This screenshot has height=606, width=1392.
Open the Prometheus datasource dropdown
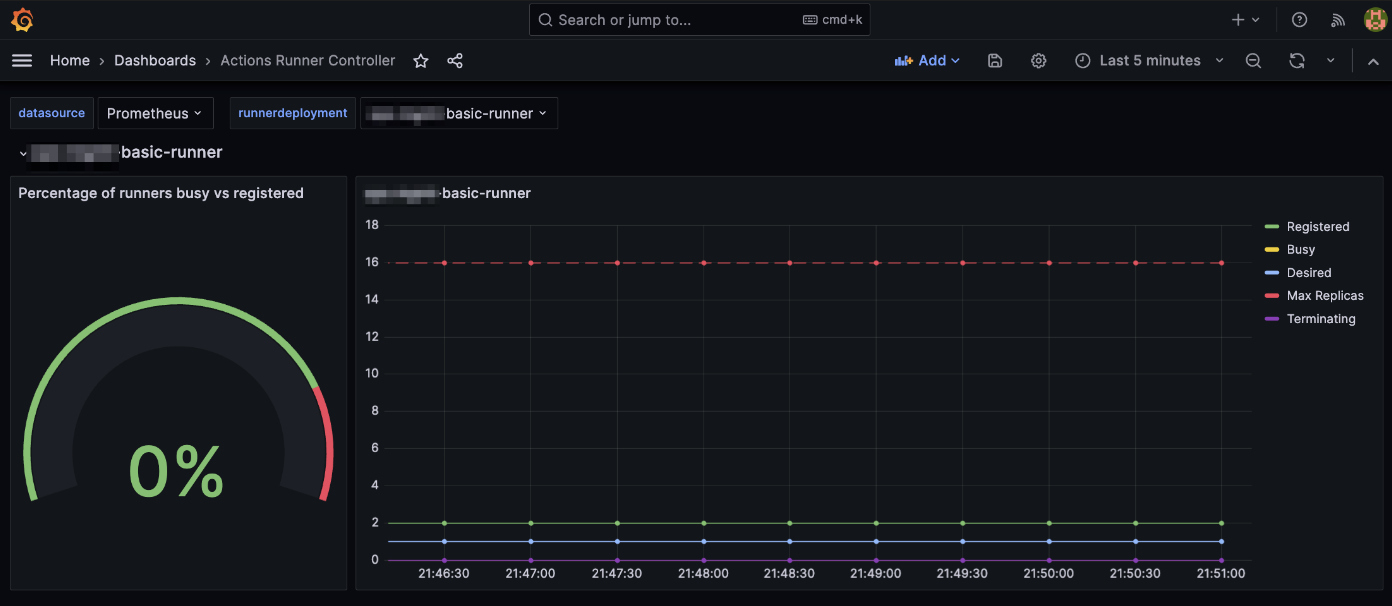pyautogui.click(x=155, y=113)
